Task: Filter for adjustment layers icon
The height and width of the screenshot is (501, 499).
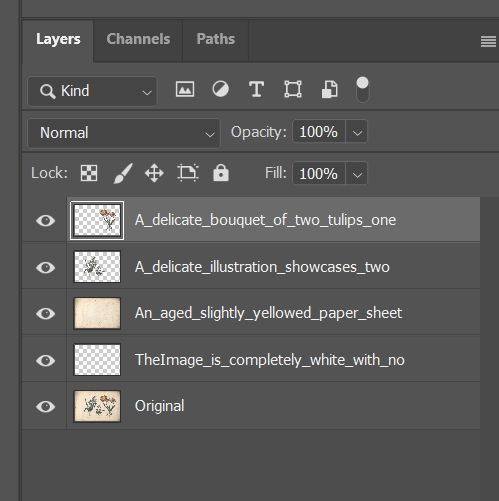Action: pyautogui.click(x=221, y=89)
